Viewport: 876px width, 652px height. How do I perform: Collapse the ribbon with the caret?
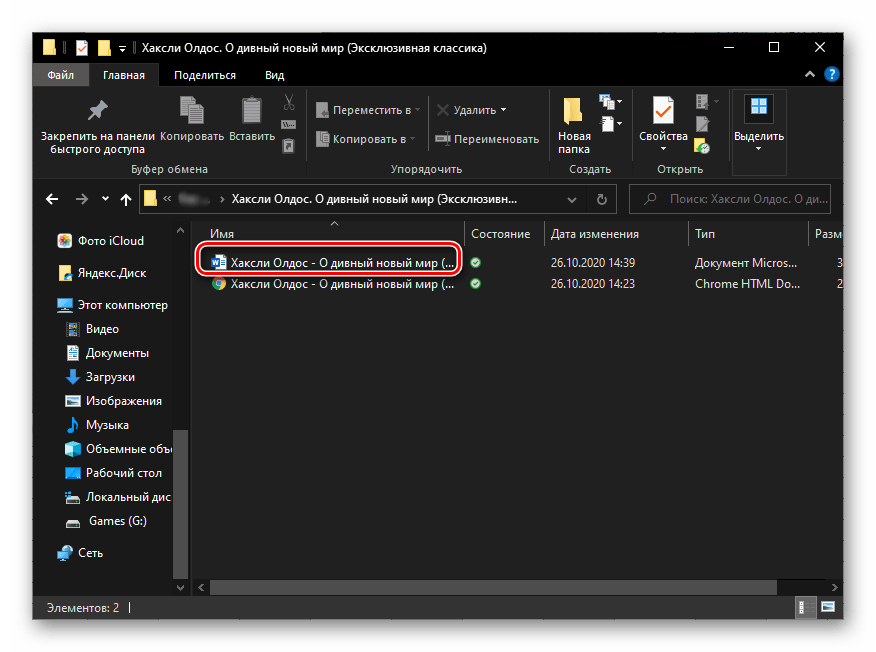click(810, 74)
